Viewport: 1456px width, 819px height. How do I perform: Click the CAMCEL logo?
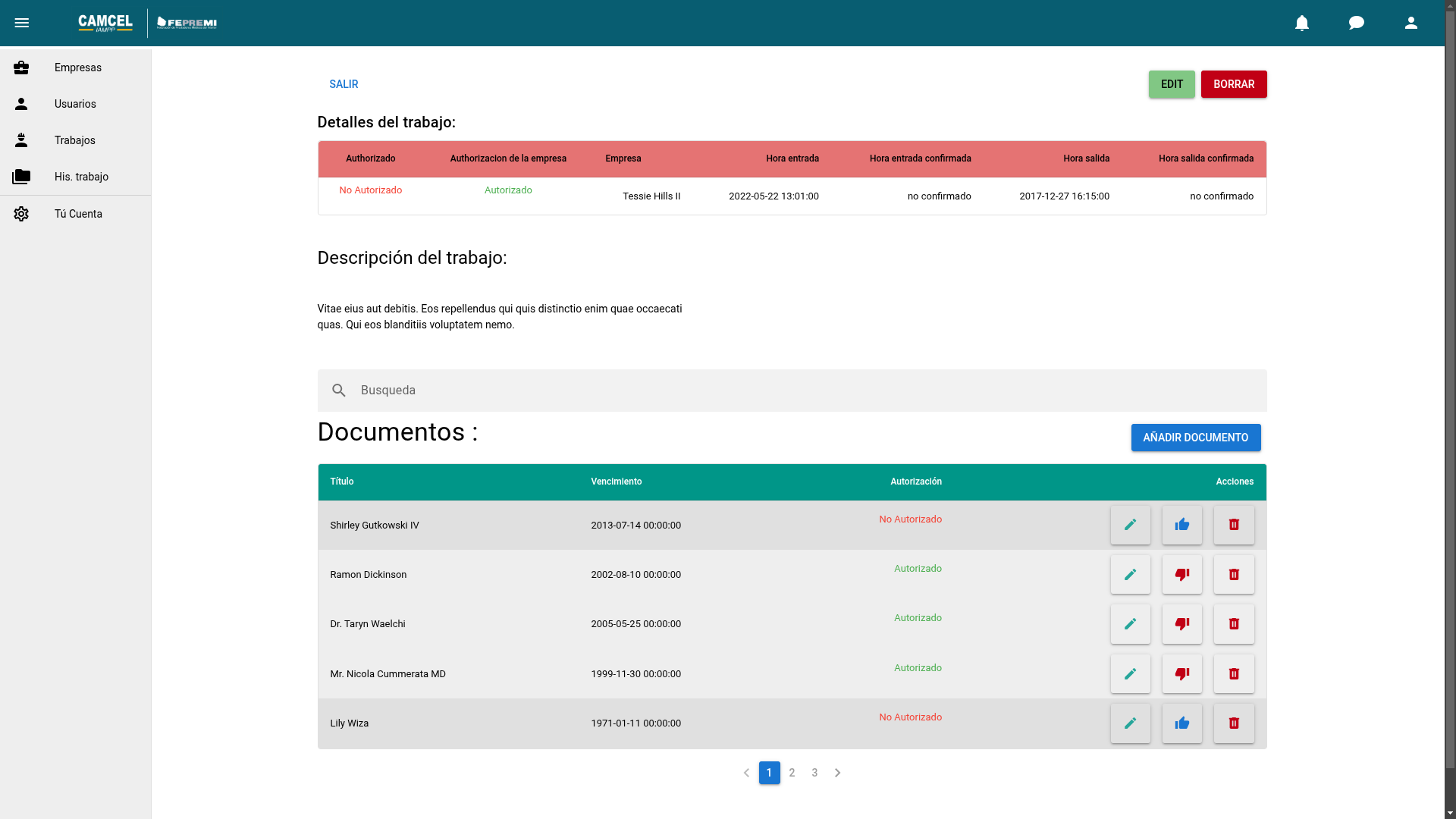pos(105,23)
